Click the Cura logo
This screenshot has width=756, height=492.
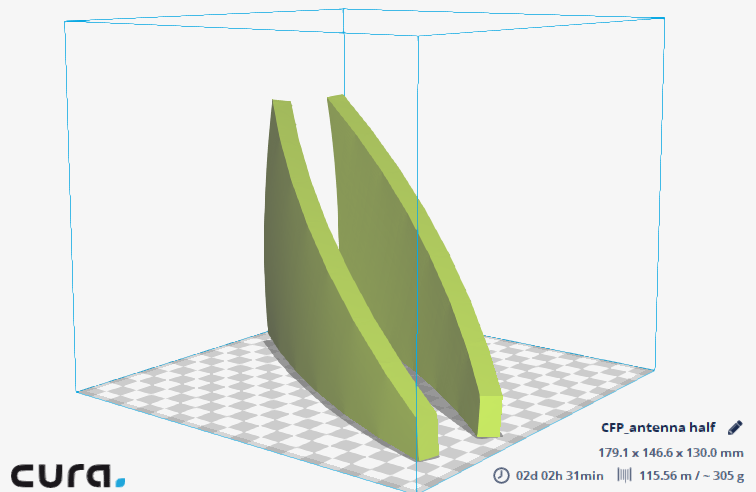click(64, 473)
